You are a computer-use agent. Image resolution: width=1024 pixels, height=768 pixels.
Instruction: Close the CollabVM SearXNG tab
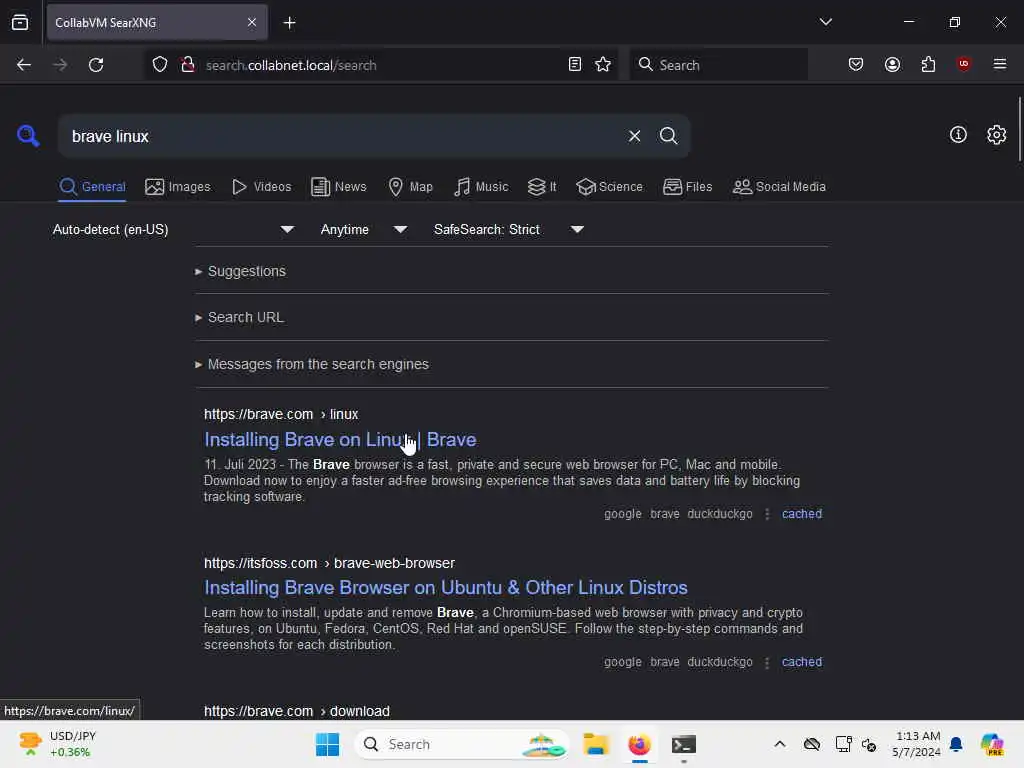coord(252,22)
